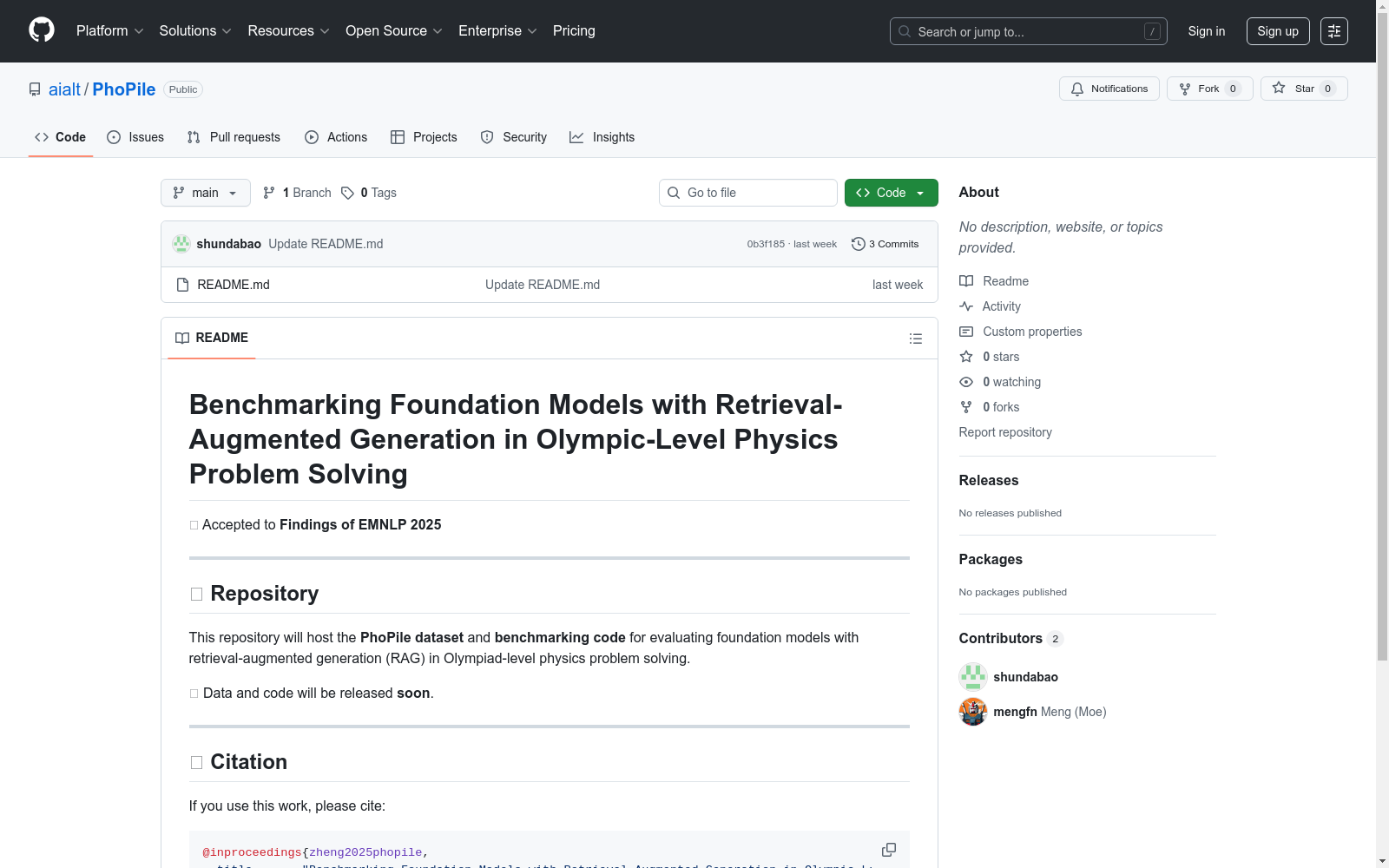
Task: Go to the GitHub homepage logo
Action: click(x=42, y=30)
